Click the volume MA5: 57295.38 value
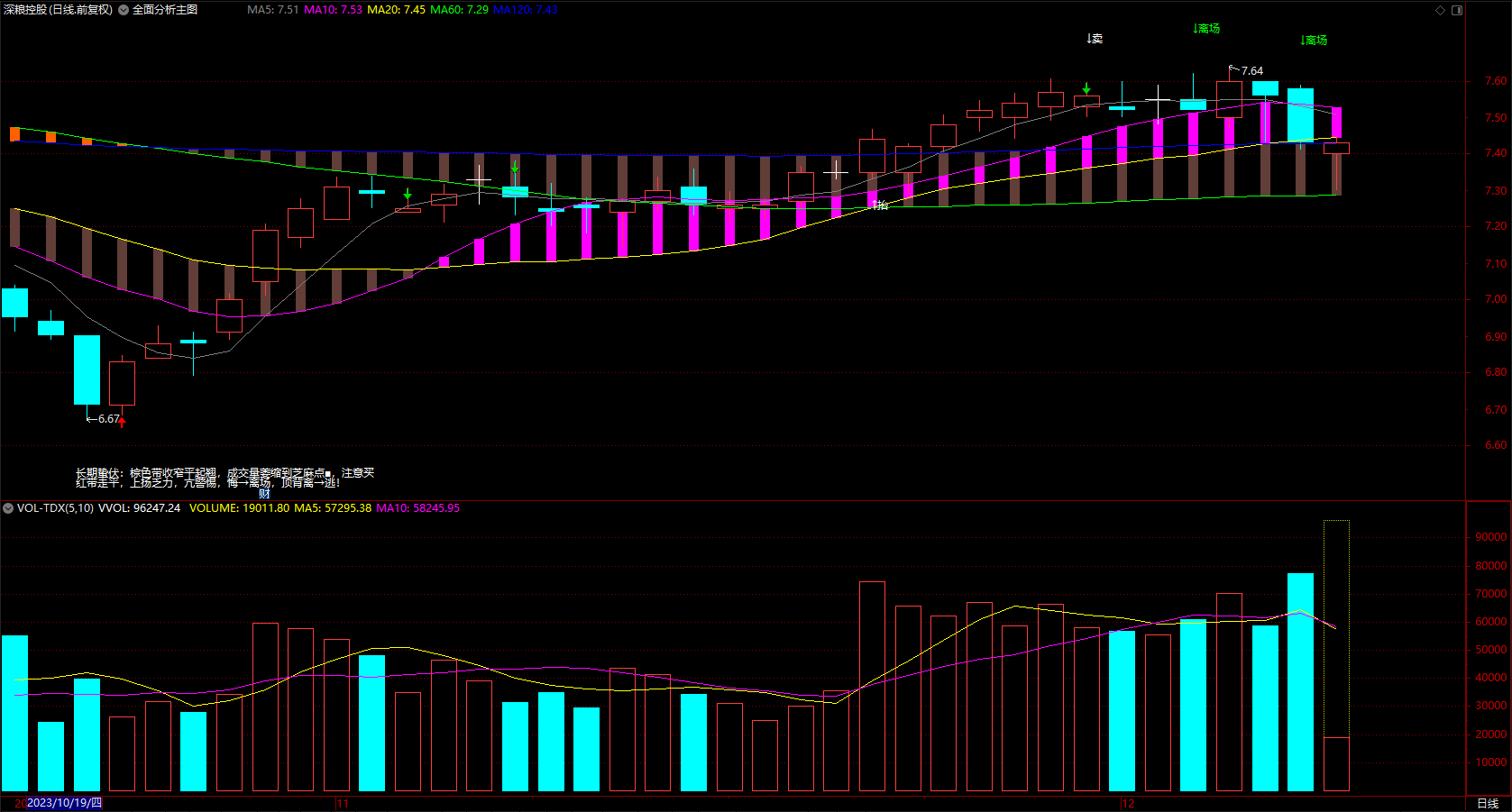This screenshot has width=1512, height=812. click(333, 508)
